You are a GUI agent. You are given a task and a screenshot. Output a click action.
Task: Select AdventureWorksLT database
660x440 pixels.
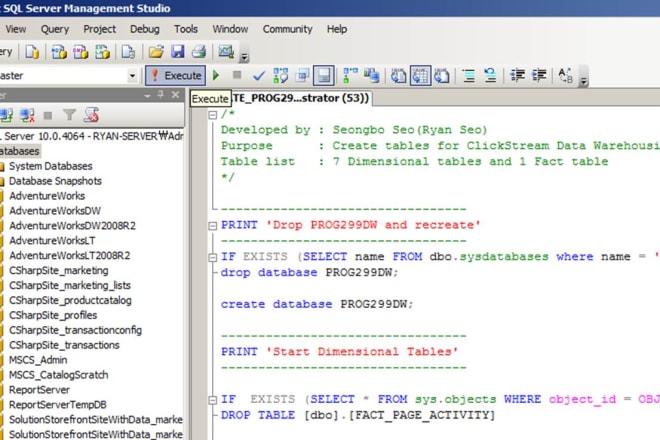tap(52, 241)
